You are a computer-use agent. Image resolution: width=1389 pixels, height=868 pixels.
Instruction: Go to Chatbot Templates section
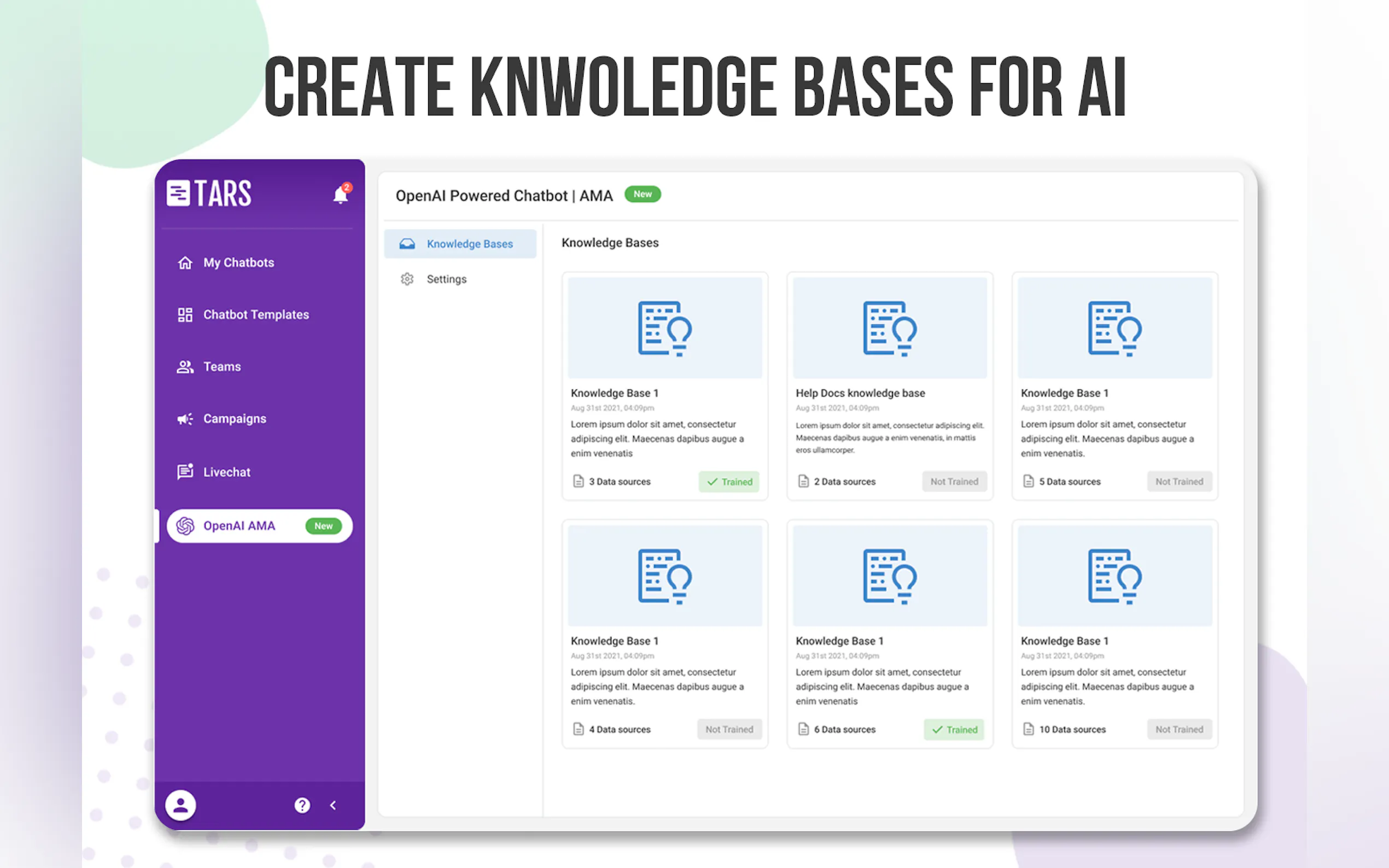255,315
